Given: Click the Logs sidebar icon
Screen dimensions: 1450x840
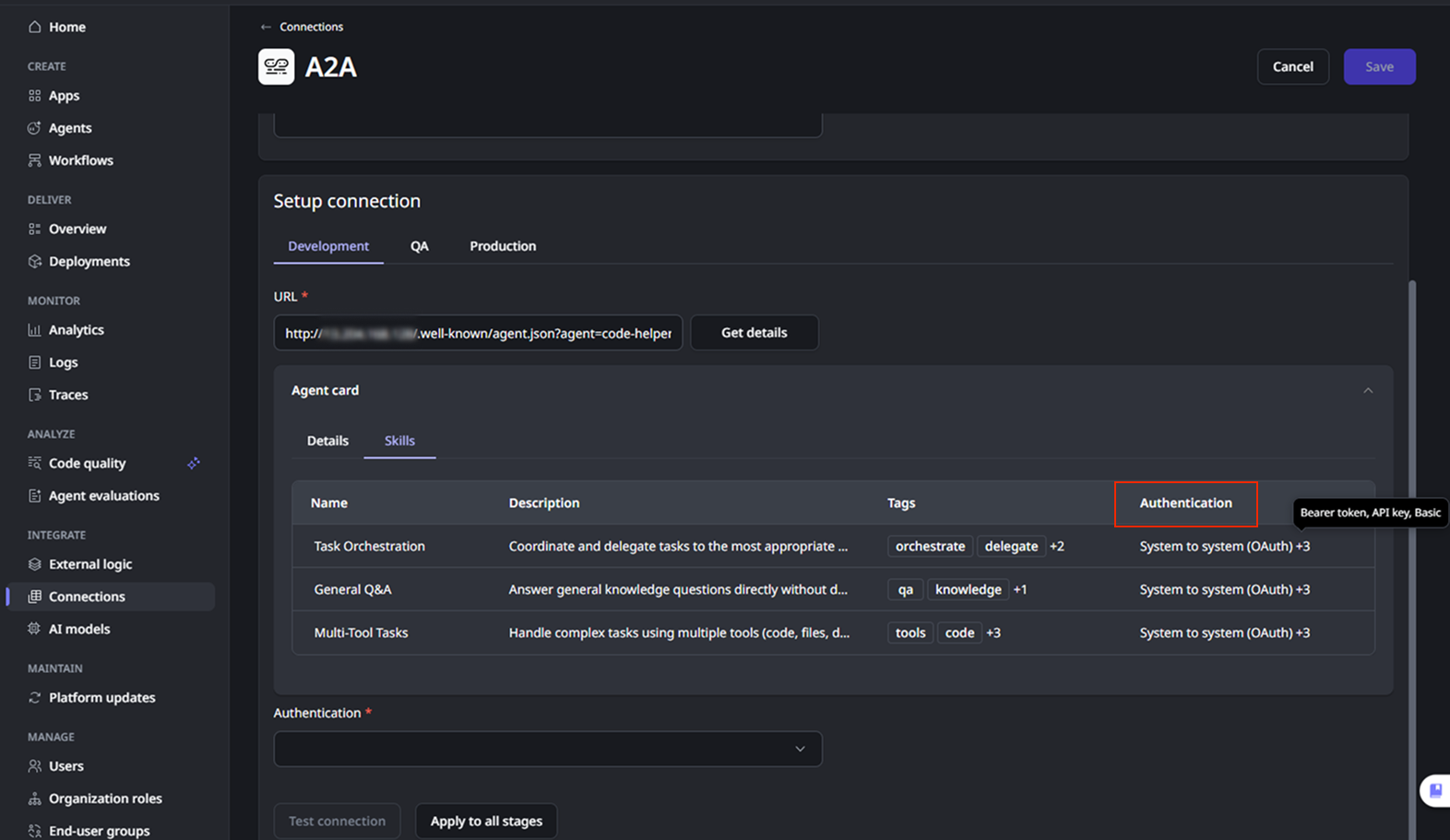Looking at the screenshot, I should tap(35, 362).
